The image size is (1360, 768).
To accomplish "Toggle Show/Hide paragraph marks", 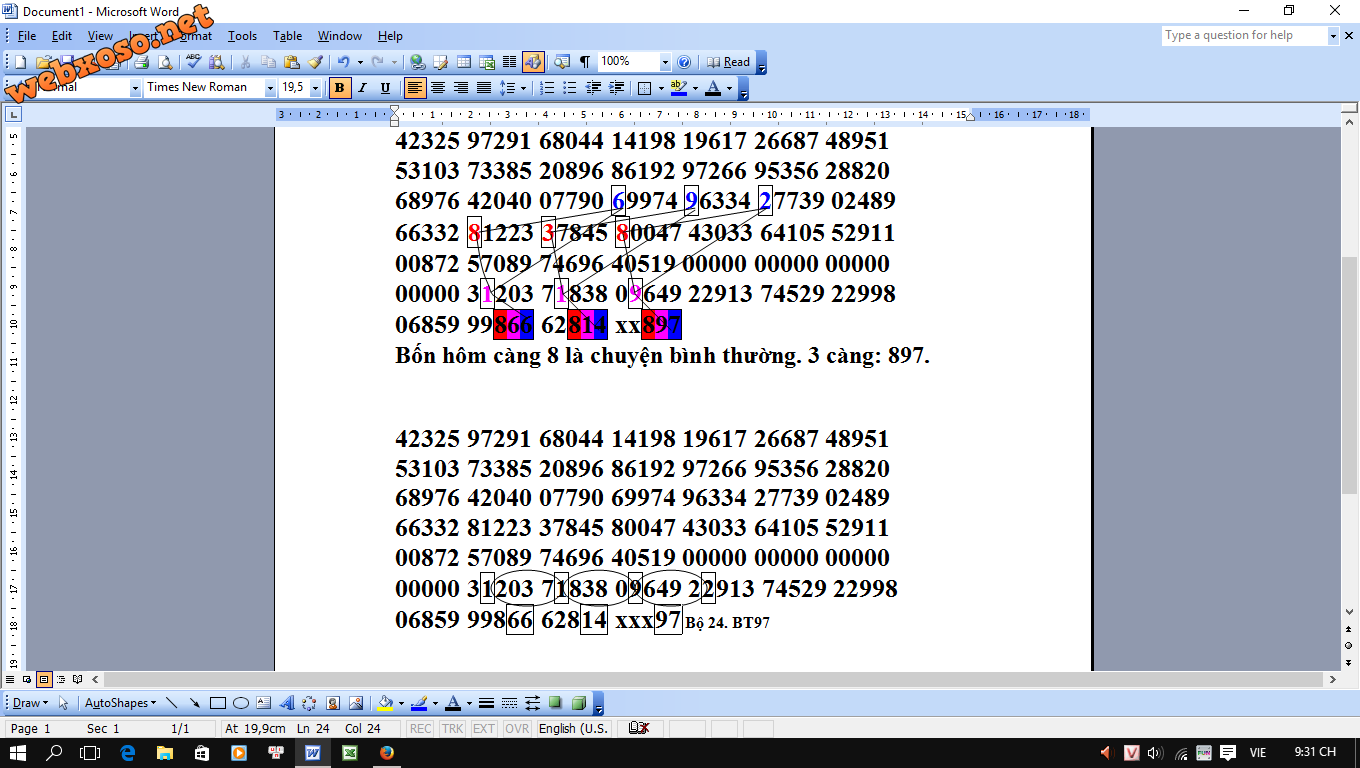I will [584, 62].
